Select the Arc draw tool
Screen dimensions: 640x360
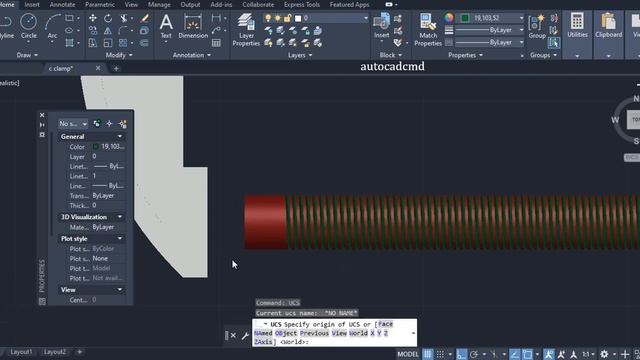click(x=52, y=26)
